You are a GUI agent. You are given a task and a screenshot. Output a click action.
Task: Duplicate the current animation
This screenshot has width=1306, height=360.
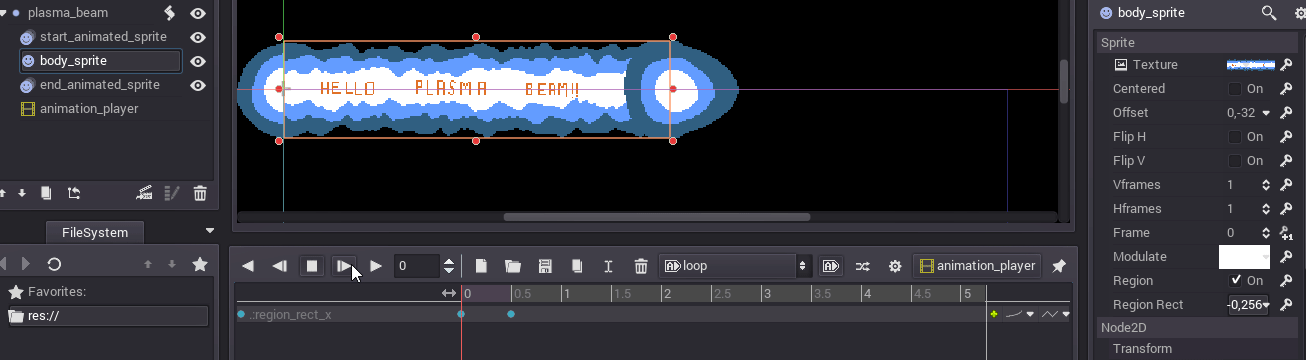[577, 266]
